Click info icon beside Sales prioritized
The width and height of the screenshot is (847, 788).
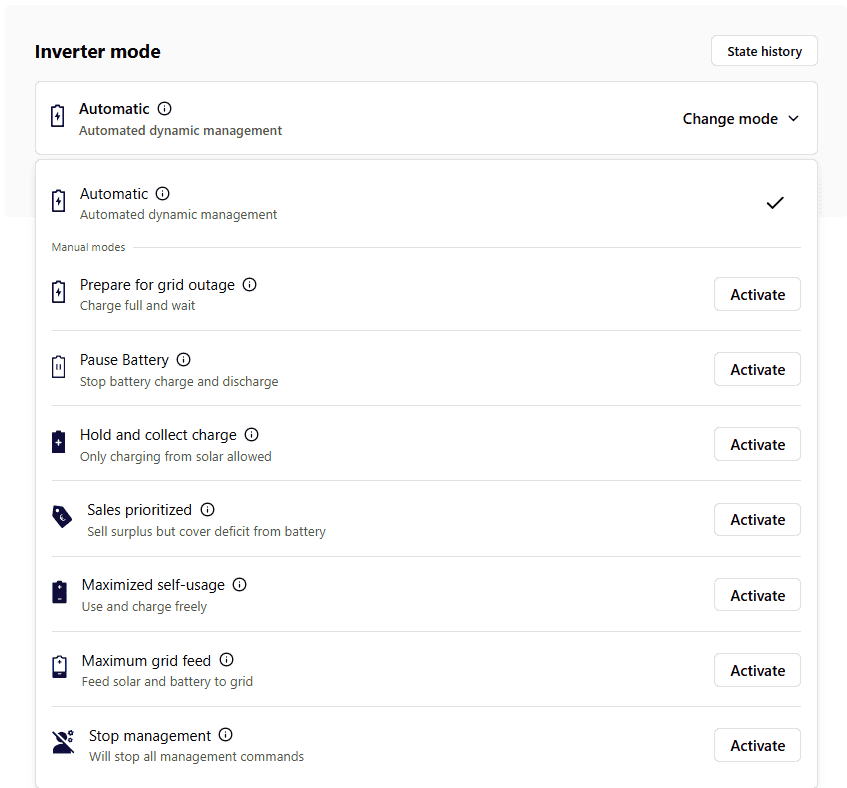[207, 510]
